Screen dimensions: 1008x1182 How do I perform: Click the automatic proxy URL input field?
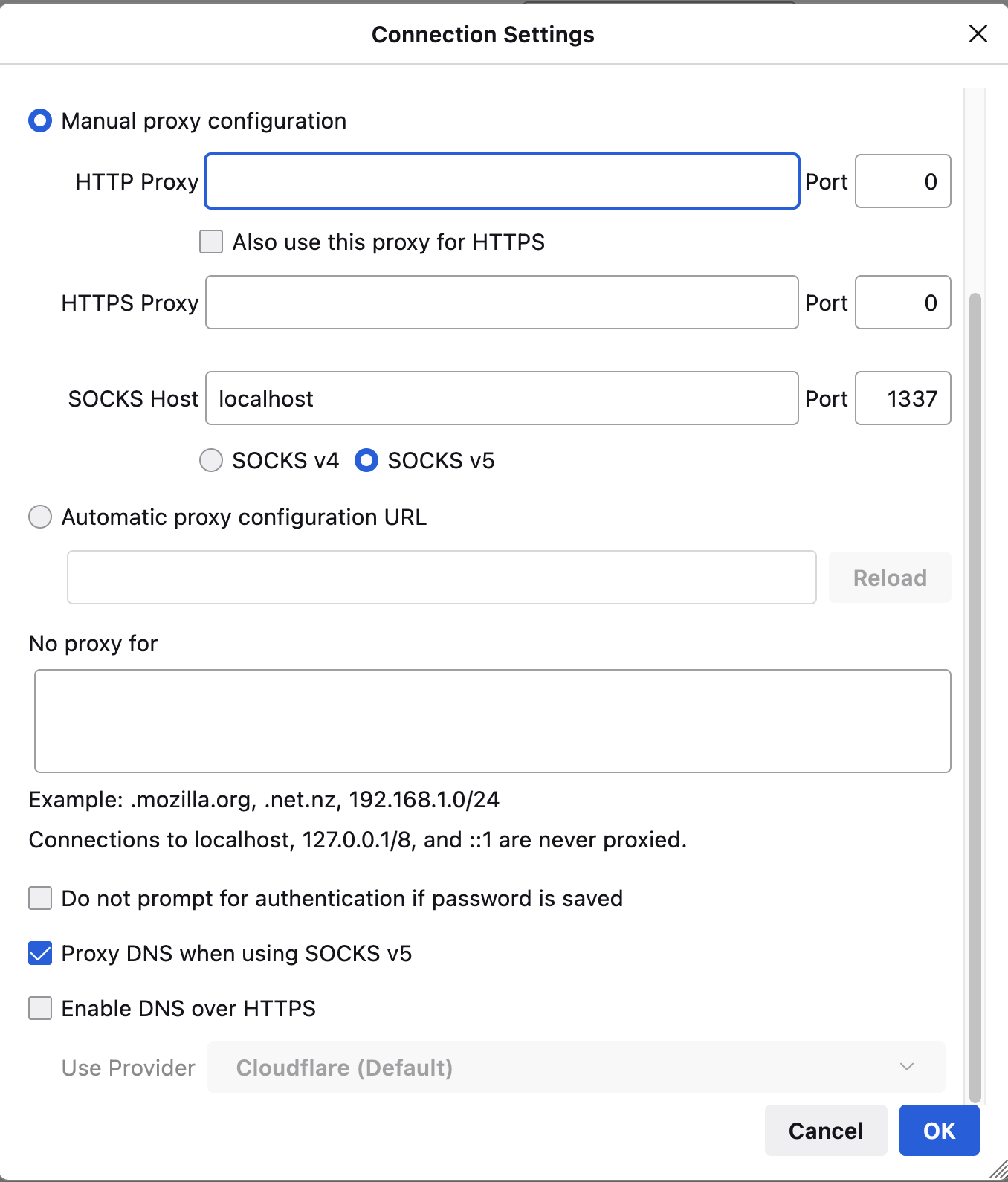(x=442, y=578)
